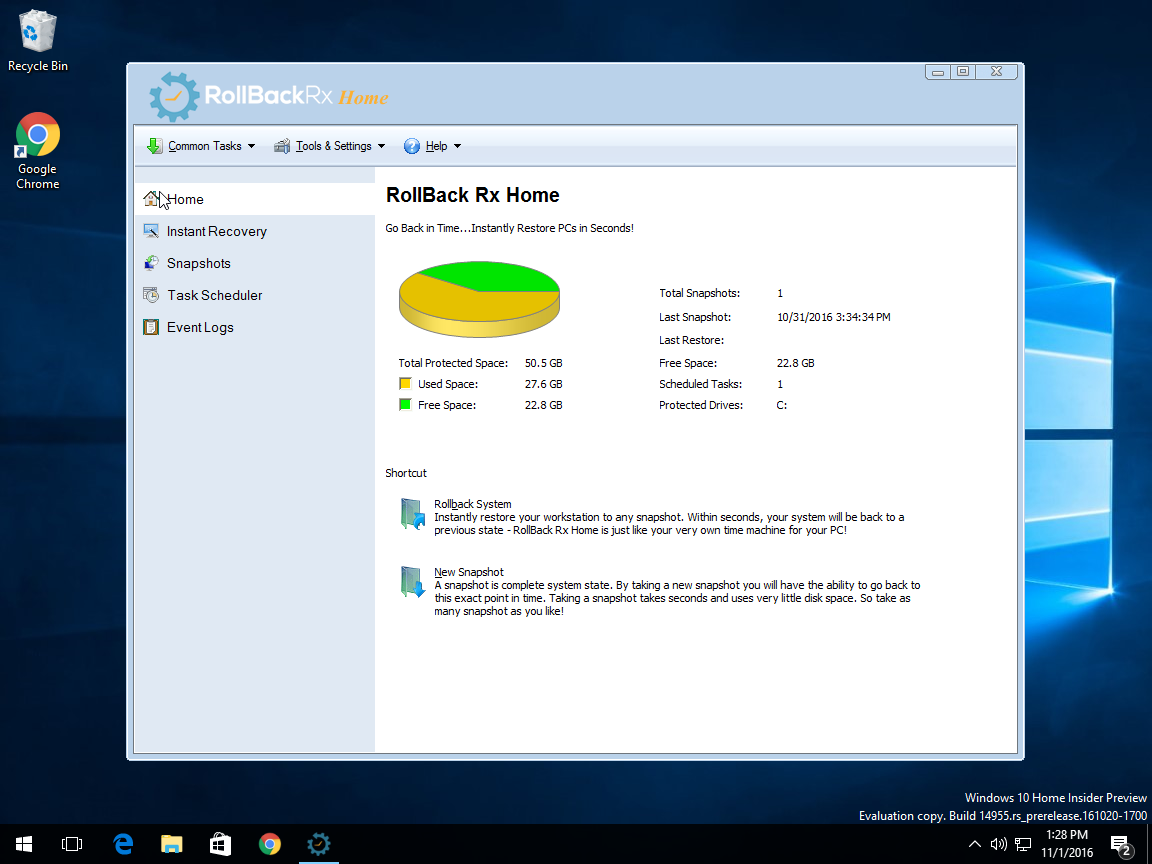This screenshot has height=864, width=1152.
Task: Click the RollBack Rx gear logo
Action: (174, 96)
